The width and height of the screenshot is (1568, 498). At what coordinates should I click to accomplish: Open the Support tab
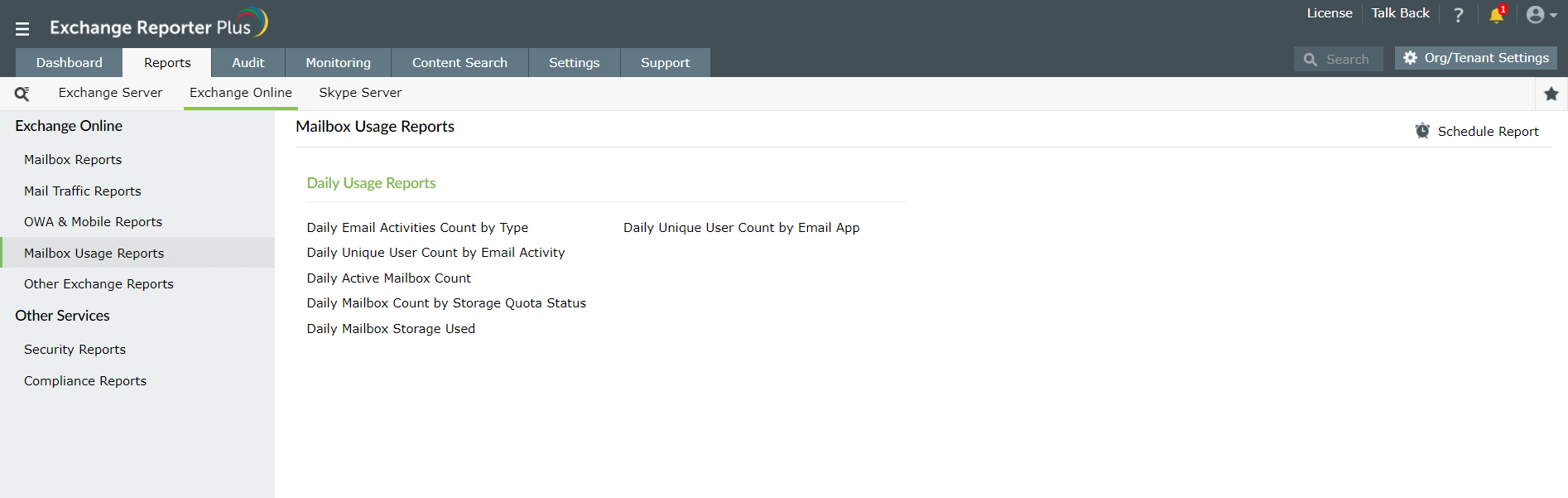[666, 63]
